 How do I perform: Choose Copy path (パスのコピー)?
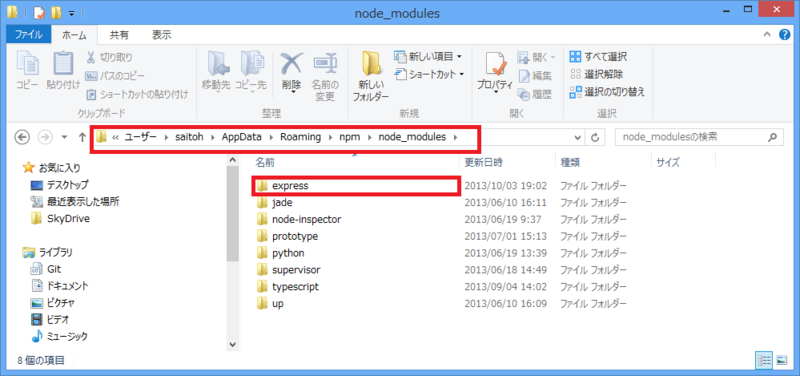(x=114, y=76)
